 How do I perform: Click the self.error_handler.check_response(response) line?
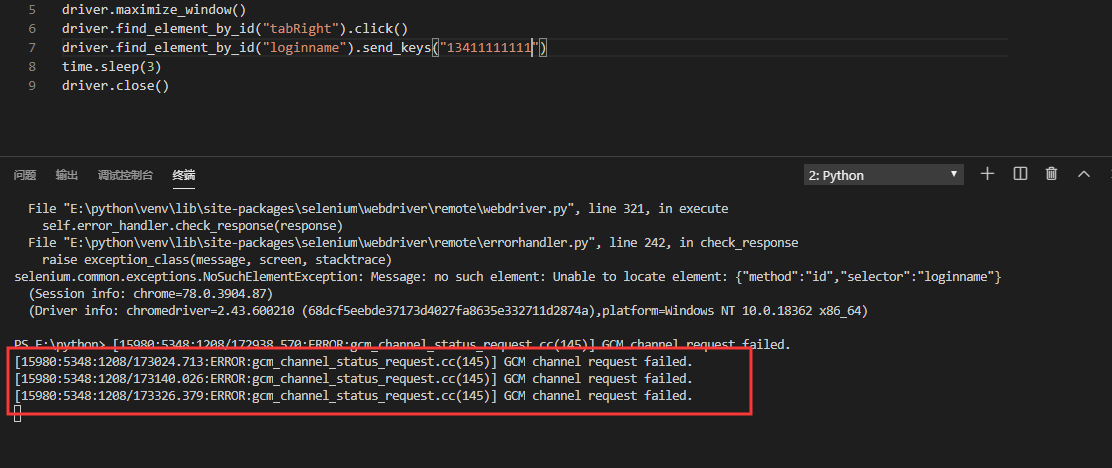tap(192, 225)
